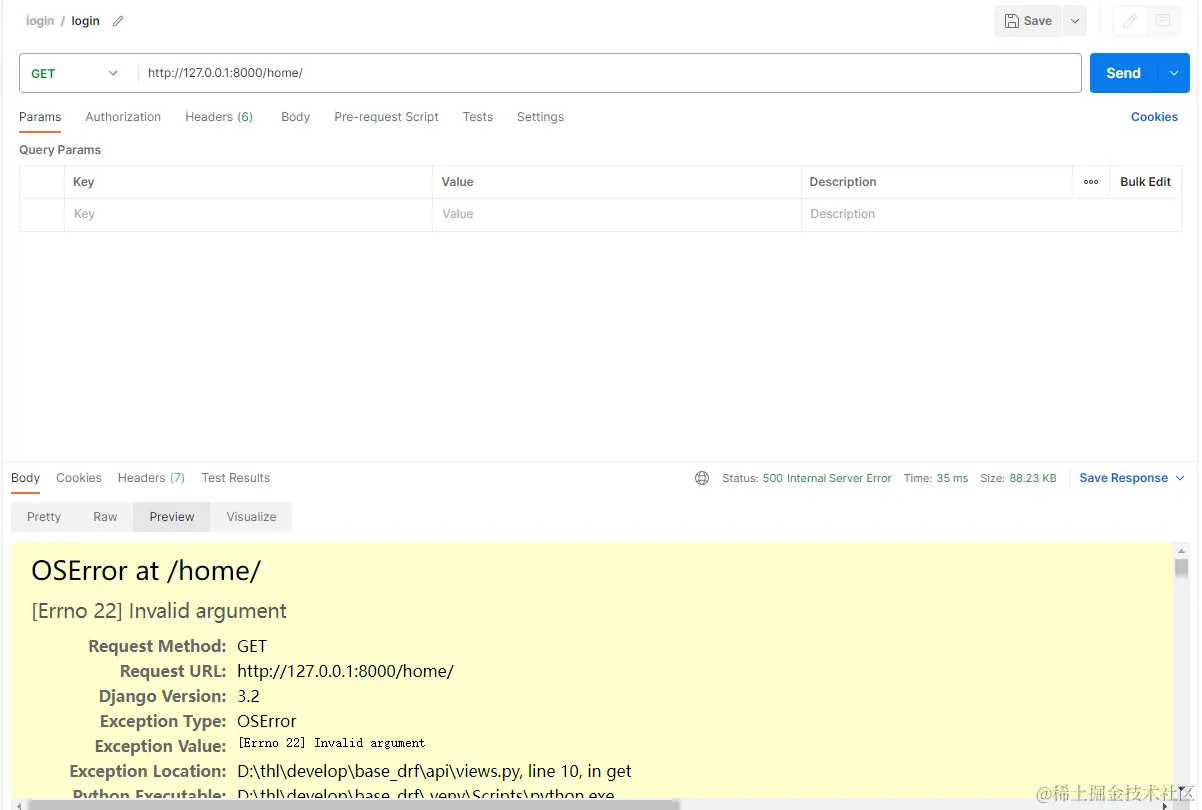Click the response vertical scrollbar thumb
The image size is (1202, 810).
tap(1181, 568)
